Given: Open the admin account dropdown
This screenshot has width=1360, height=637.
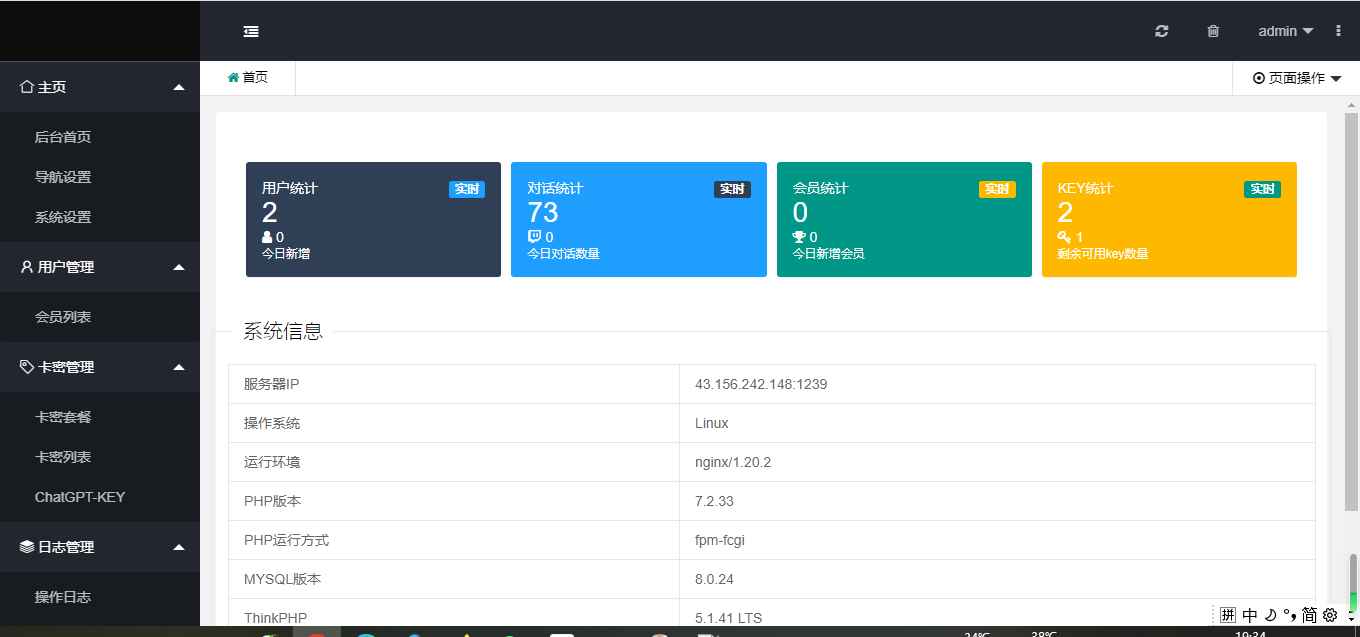Looking at the screenshot, I should pyautogui.click(x=1284, y=31).
